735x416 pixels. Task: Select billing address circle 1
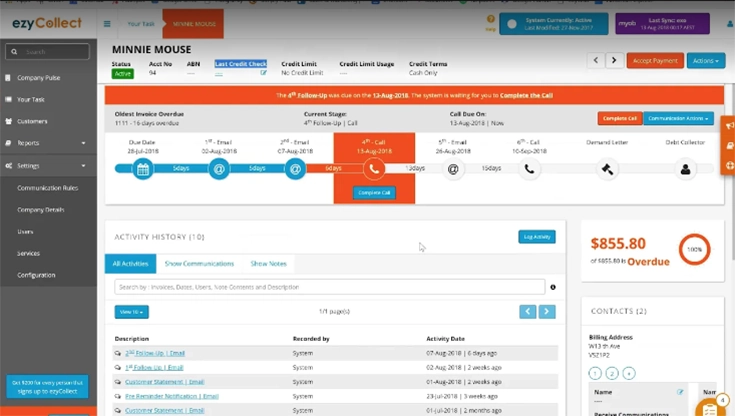(595, 373)
